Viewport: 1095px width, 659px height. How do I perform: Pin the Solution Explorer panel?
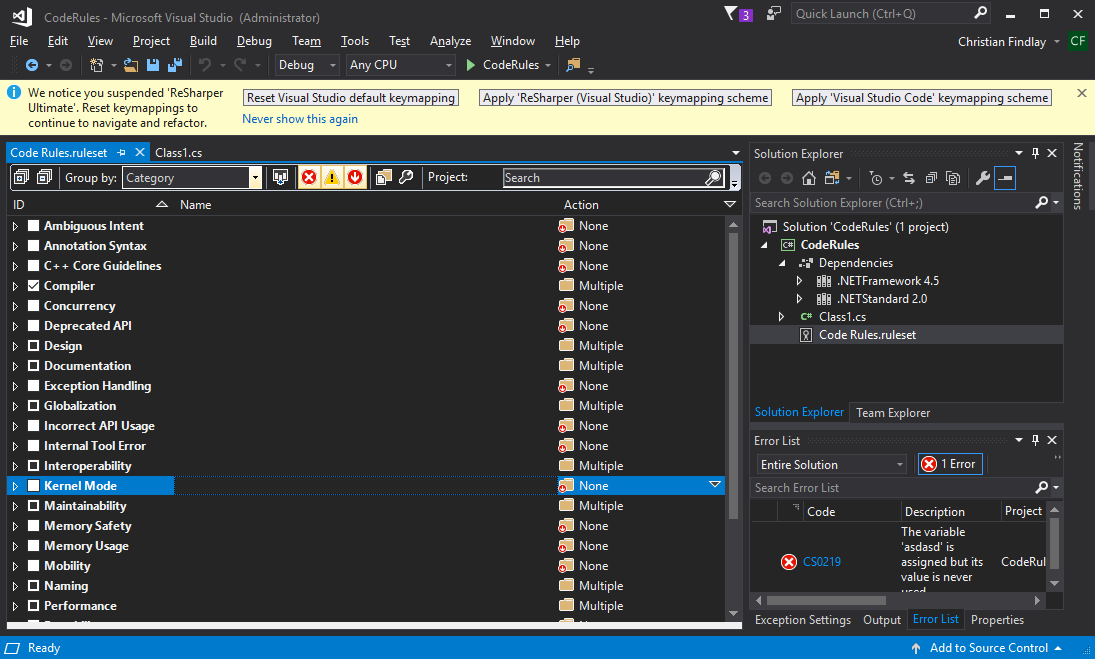pos(1035,153)
